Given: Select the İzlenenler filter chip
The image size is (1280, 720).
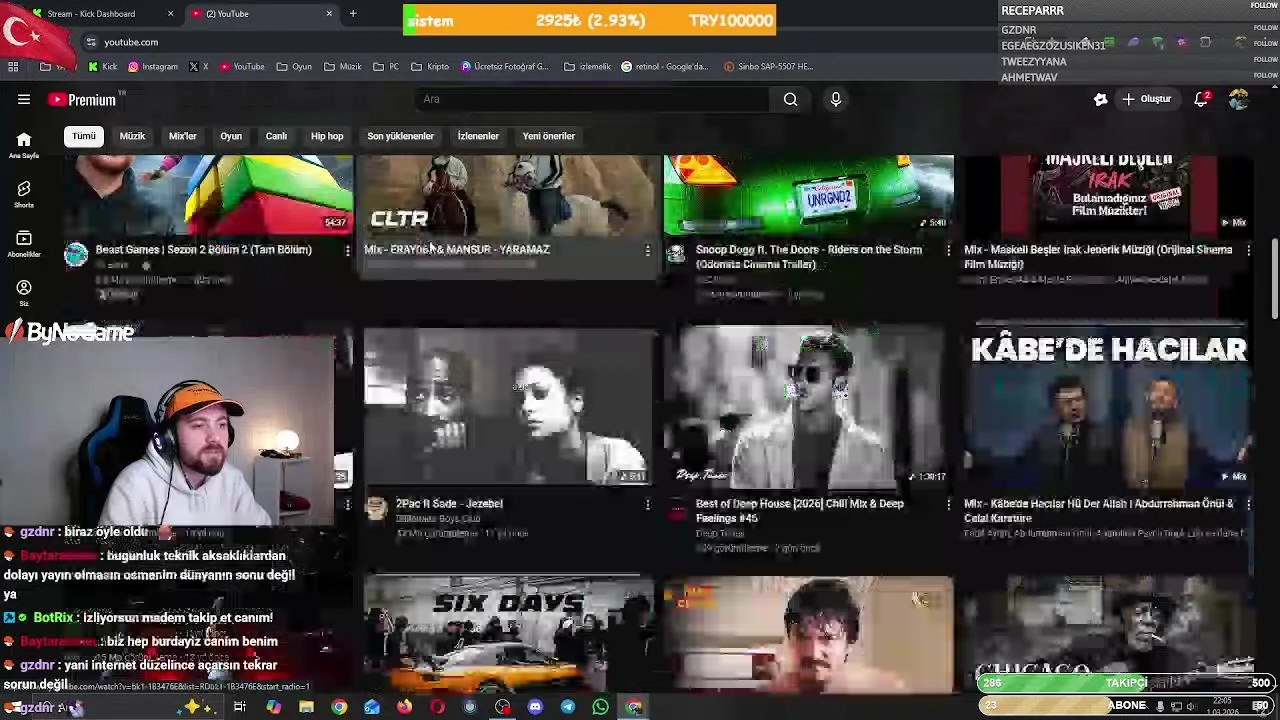Looking at the screenshot, I should coord(478,136).
